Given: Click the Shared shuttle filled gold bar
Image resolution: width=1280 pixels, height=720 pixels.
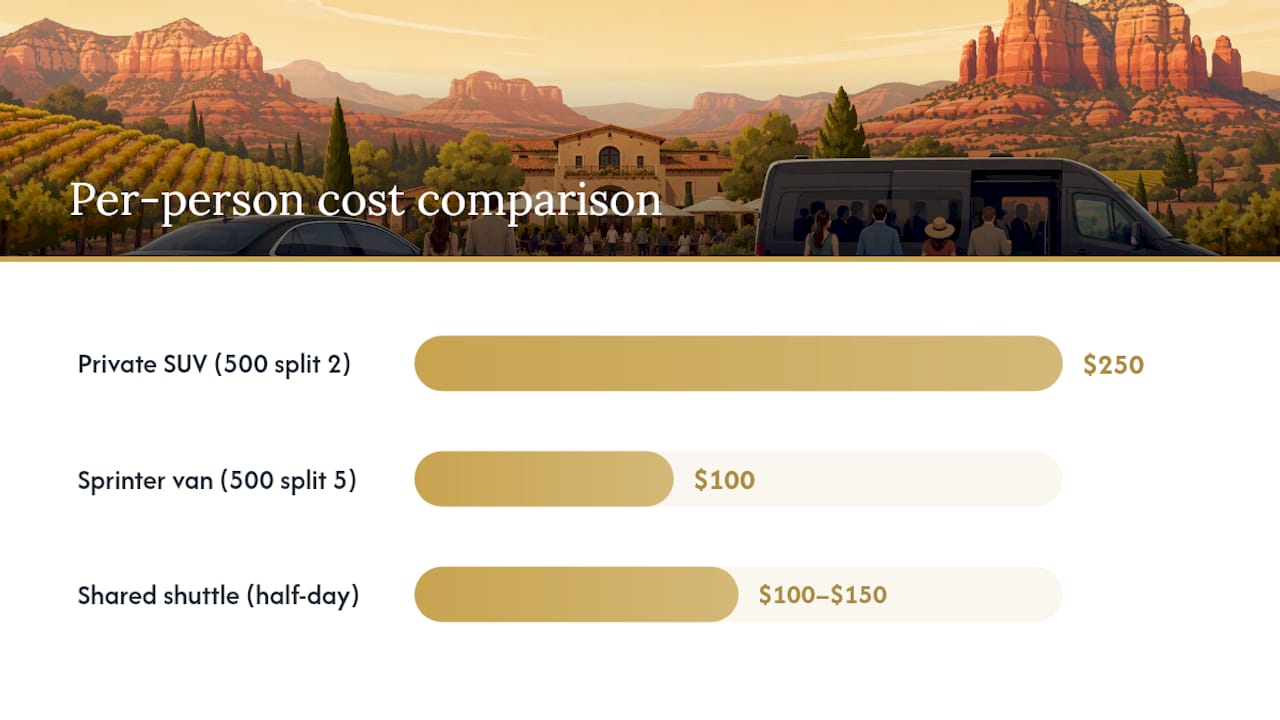Looking at the screenshot, I should 576,595.
